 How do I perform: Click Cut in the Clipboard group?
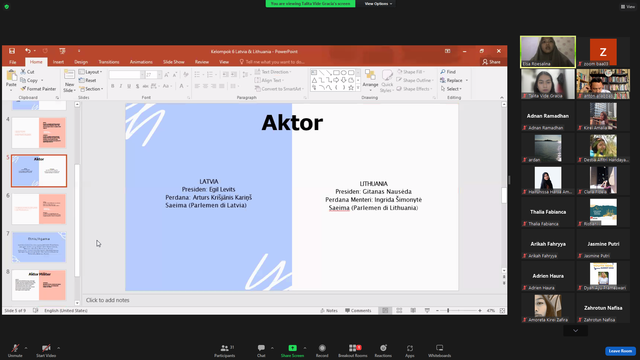[x=27, y=72]
